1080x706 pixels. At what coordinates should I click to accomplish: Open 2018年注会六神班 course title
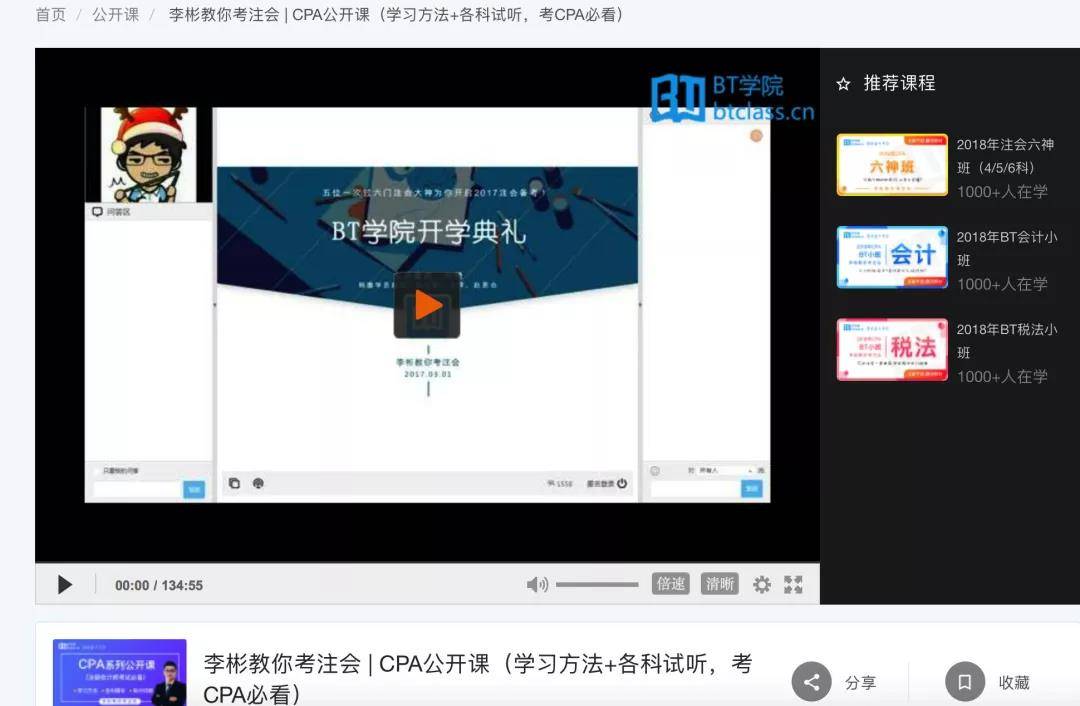1005,156
